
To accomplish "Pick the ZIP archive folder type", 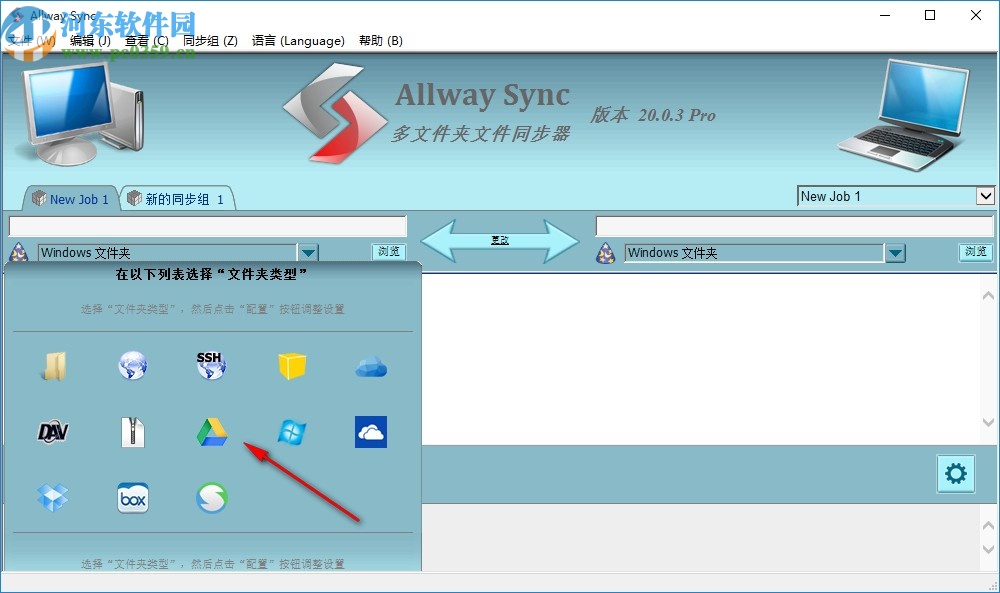I will click(133, 431).
